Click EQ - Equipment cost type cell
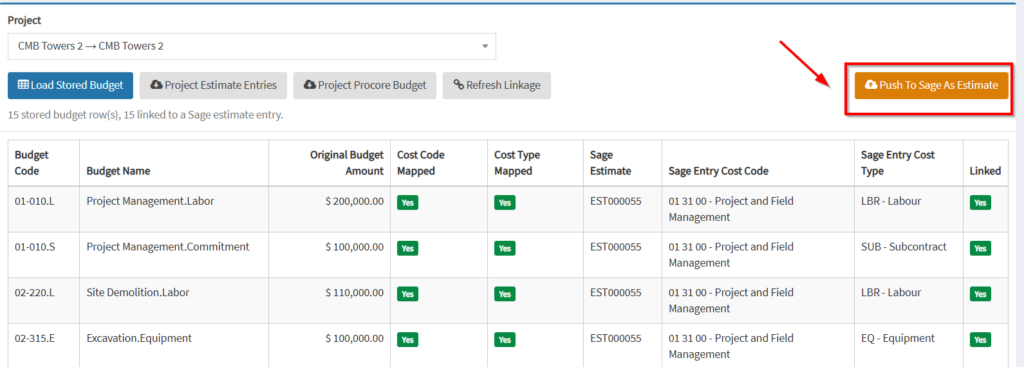This screenshot has height=367, width=1024. coord(898,338)
